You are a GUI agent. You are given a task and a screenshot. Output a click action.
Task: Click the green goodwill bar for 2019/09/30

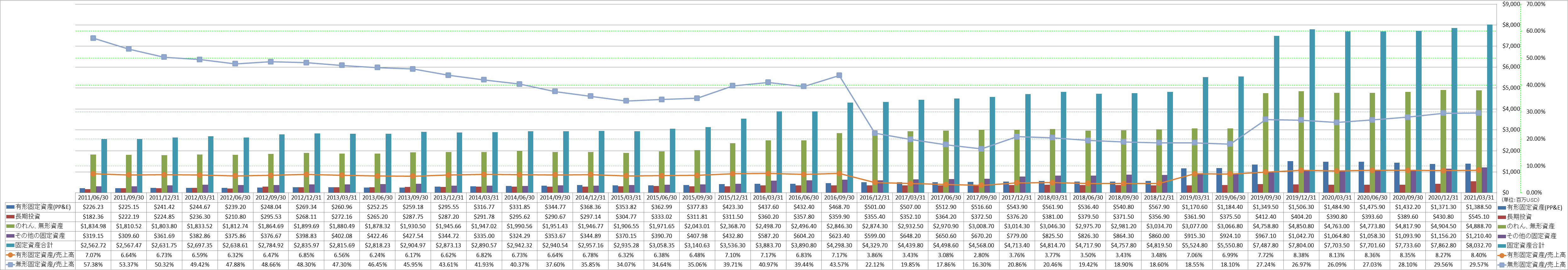click(1265, 143)
